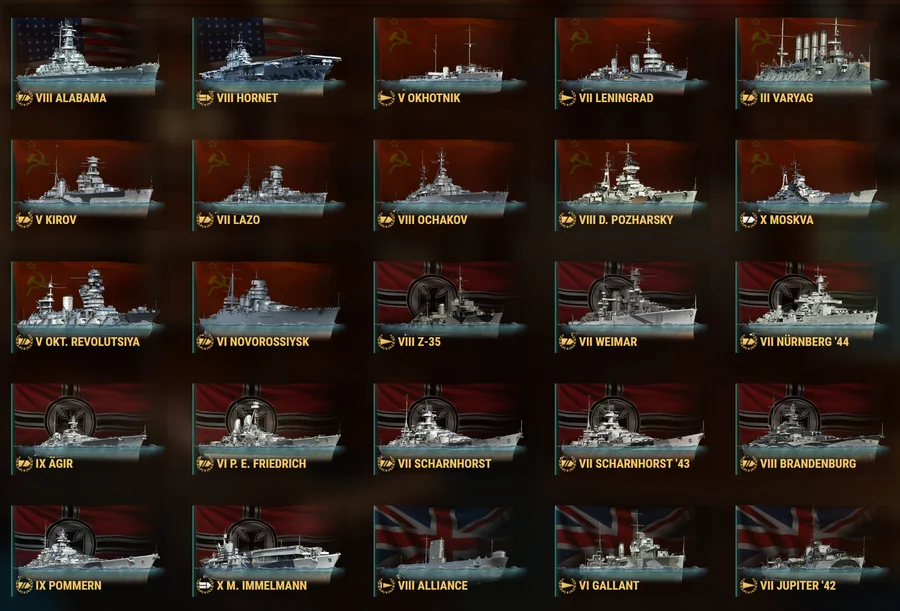Click the VIII D. POZHARSKY ship name
Image resolution: width=900 pixels, height=611 pixels.
coord(626,220)
